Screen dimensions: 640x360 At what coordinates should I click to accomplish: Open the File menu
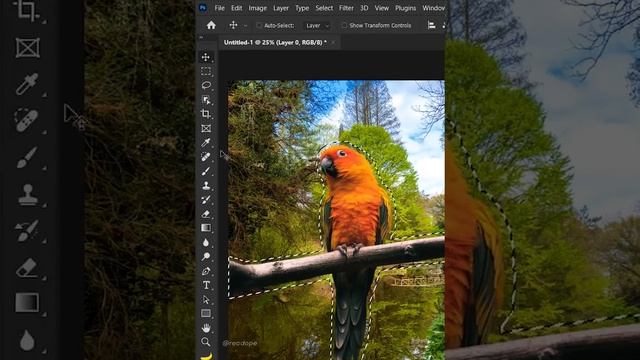220,8
